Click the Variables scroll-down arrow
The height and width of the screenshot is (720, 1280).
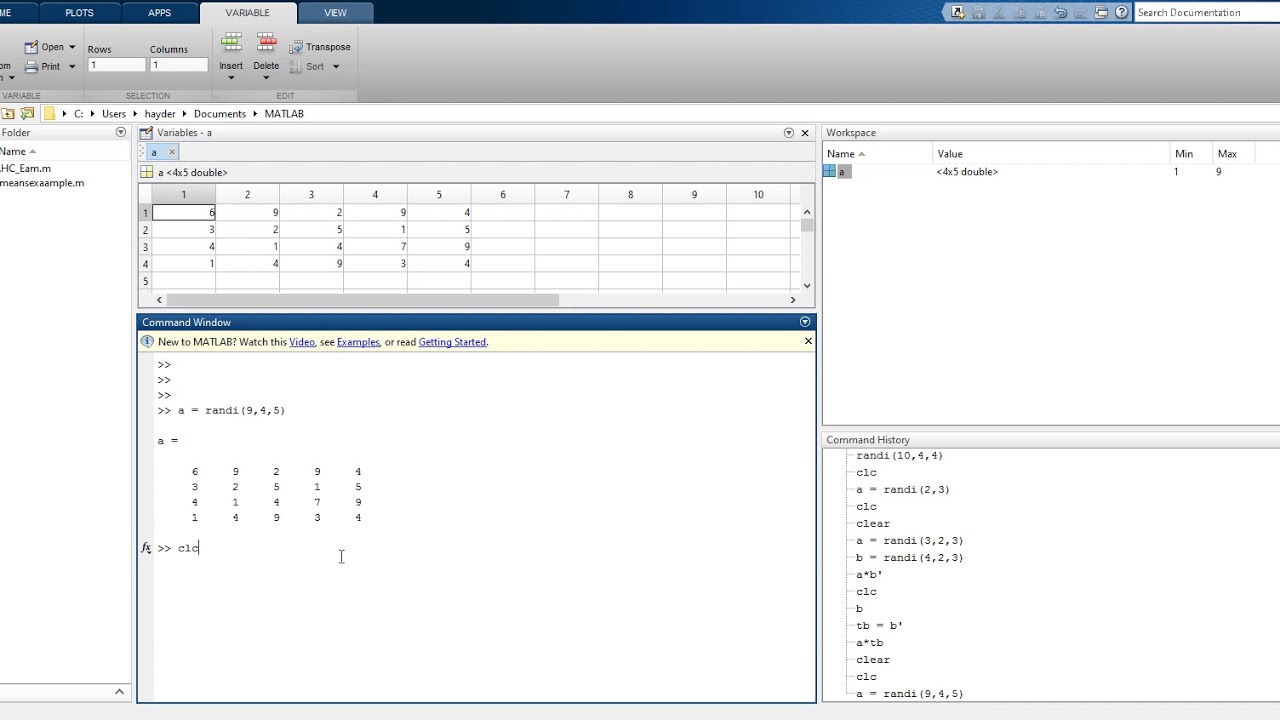click(807, 285)
